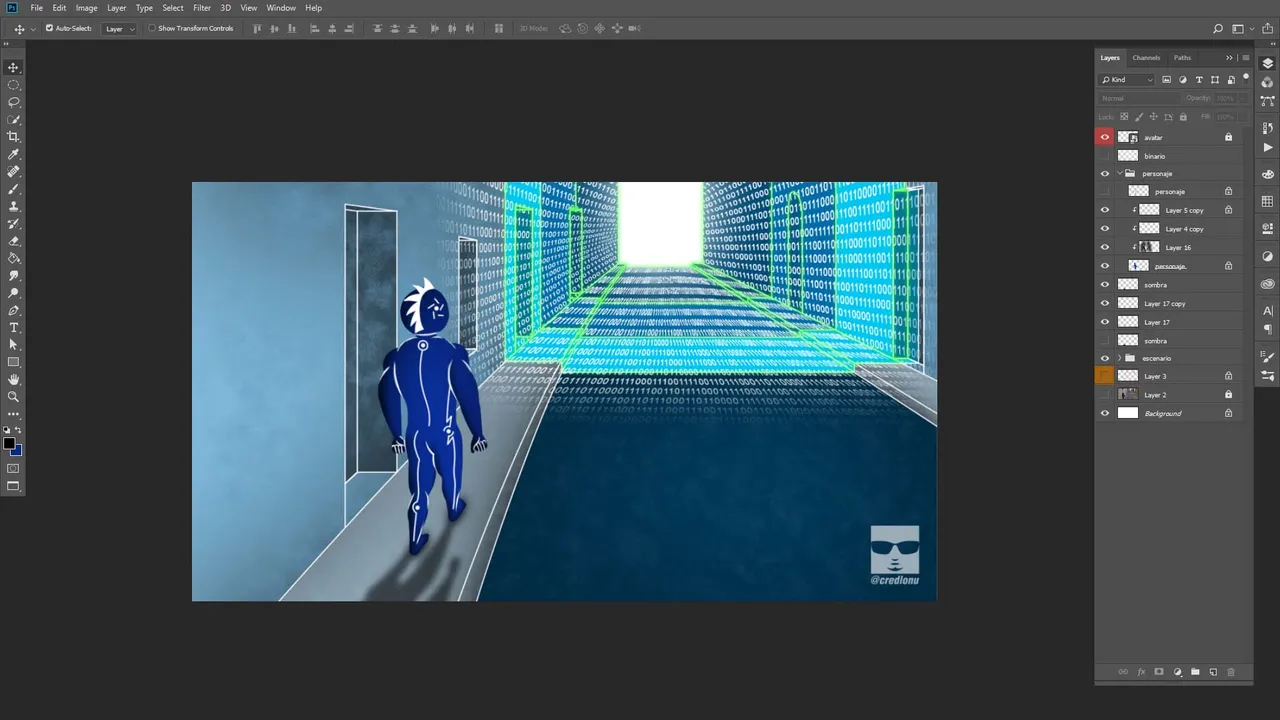Collapse panels with the double-arrow

tap(1230, 58)
